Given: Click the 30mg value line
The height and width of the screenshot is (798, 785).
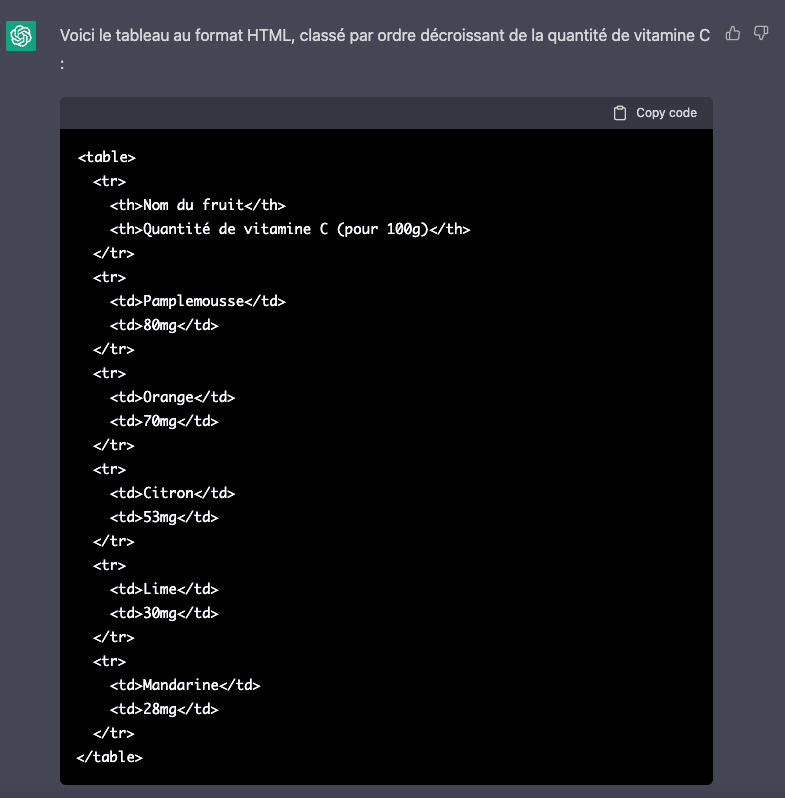Looking at the screenshot, I should (164, 613).
